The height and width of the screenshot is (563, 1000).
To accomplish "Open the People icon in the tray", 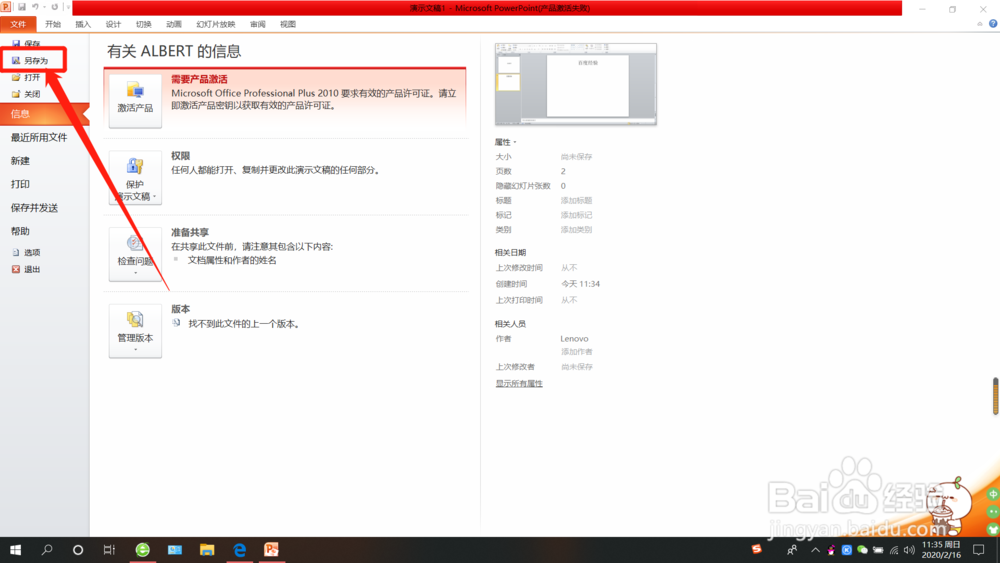I will coord(792,550).
